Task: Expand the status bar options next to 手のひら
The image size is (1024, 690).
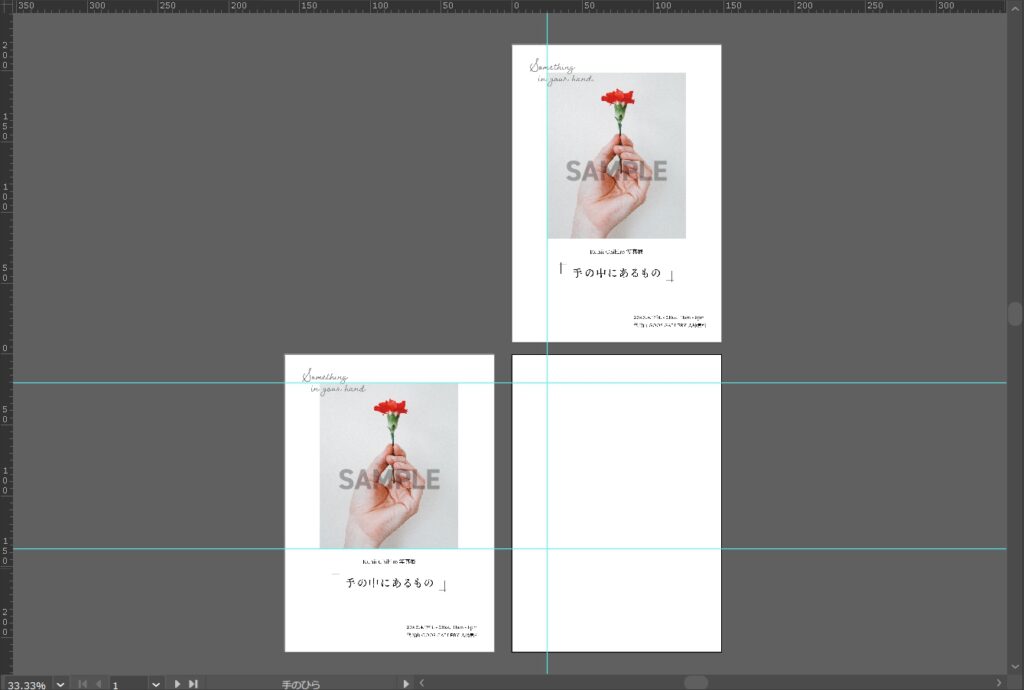Action: [405, 684]
